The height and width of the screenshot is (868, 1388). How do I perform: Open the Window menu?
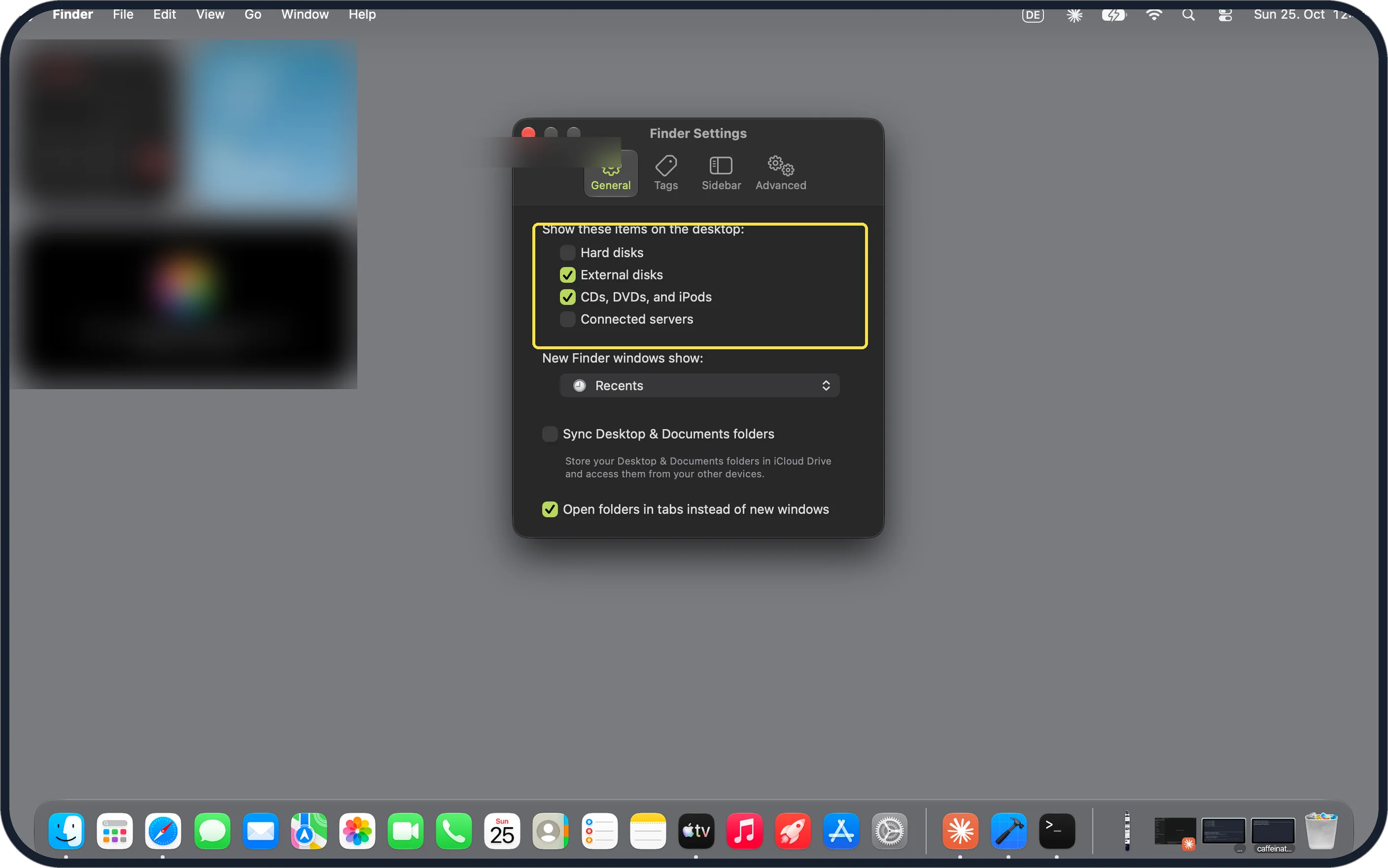pos(305,14)
